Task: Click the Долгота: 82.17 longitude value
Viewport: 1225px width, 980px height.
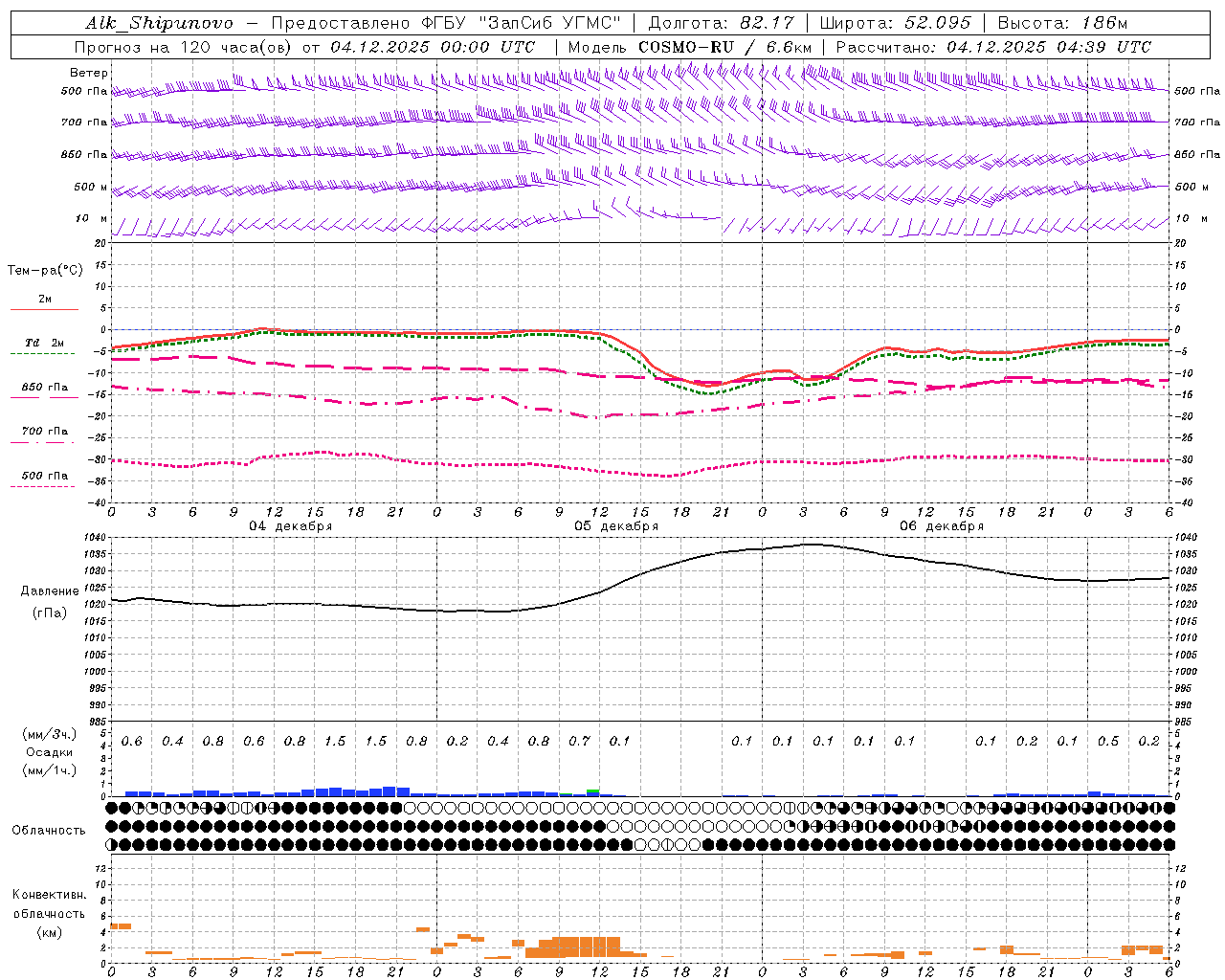Action: (x=721, y=23)
